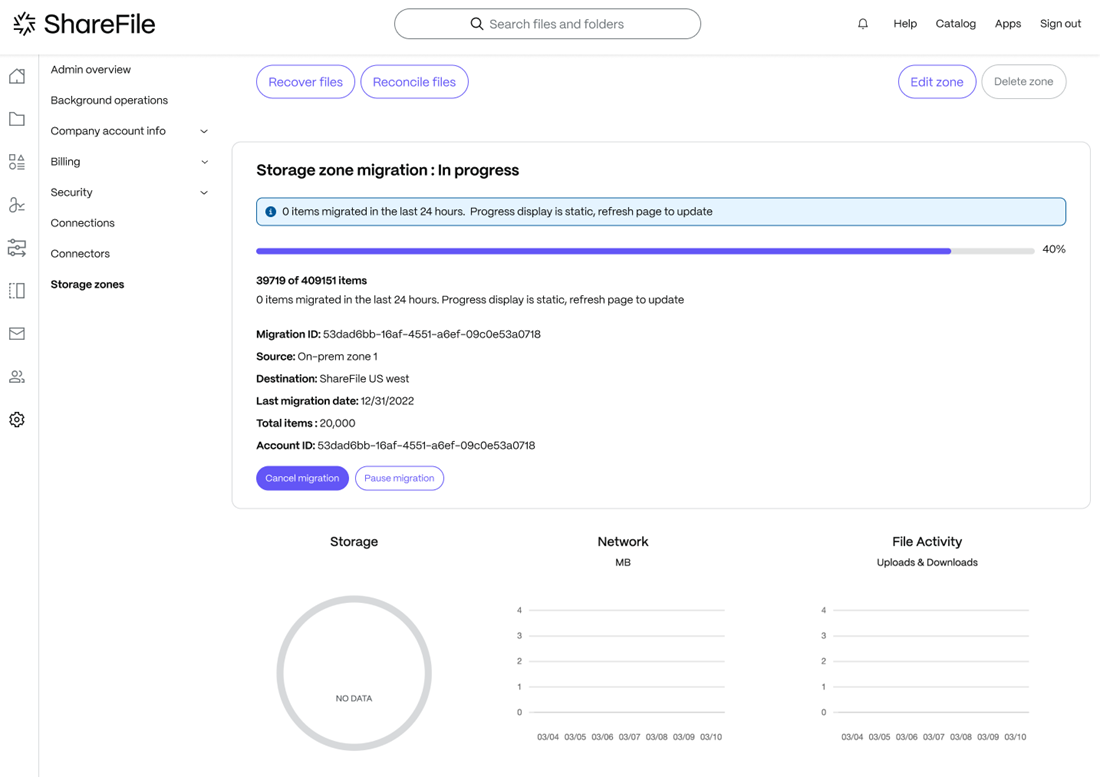Open the Settings gear sidebar icon
Viewport: 1100px width, 777px height.
tap(17, 419)
